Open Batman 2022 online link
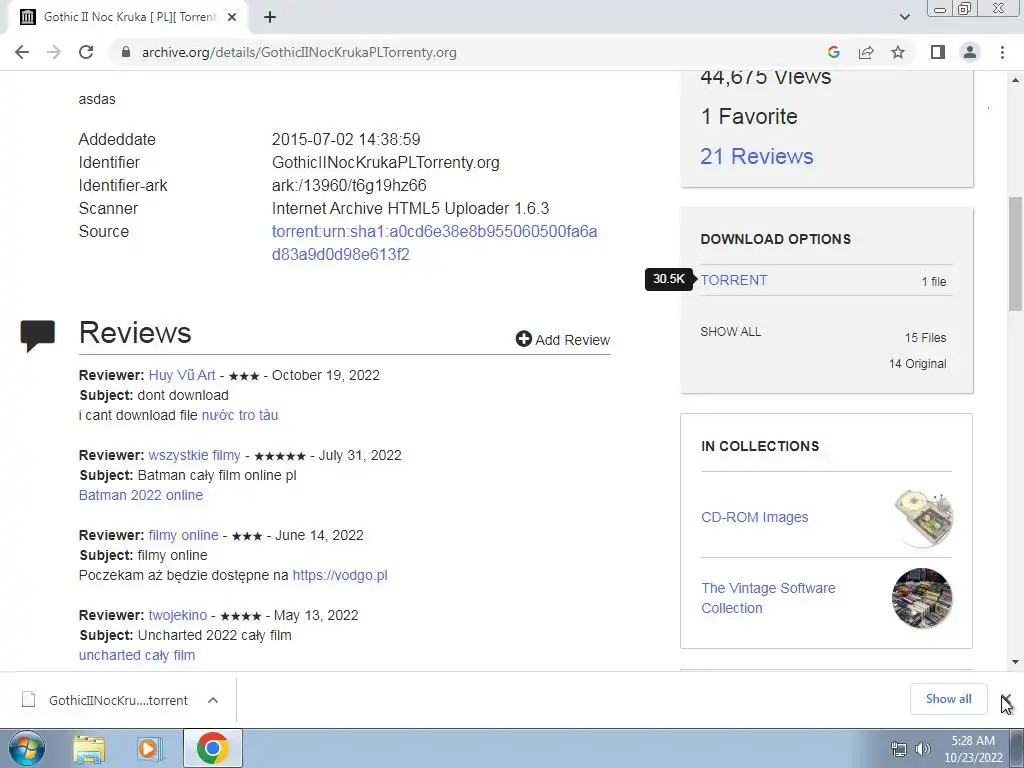 tap(141, 495)
